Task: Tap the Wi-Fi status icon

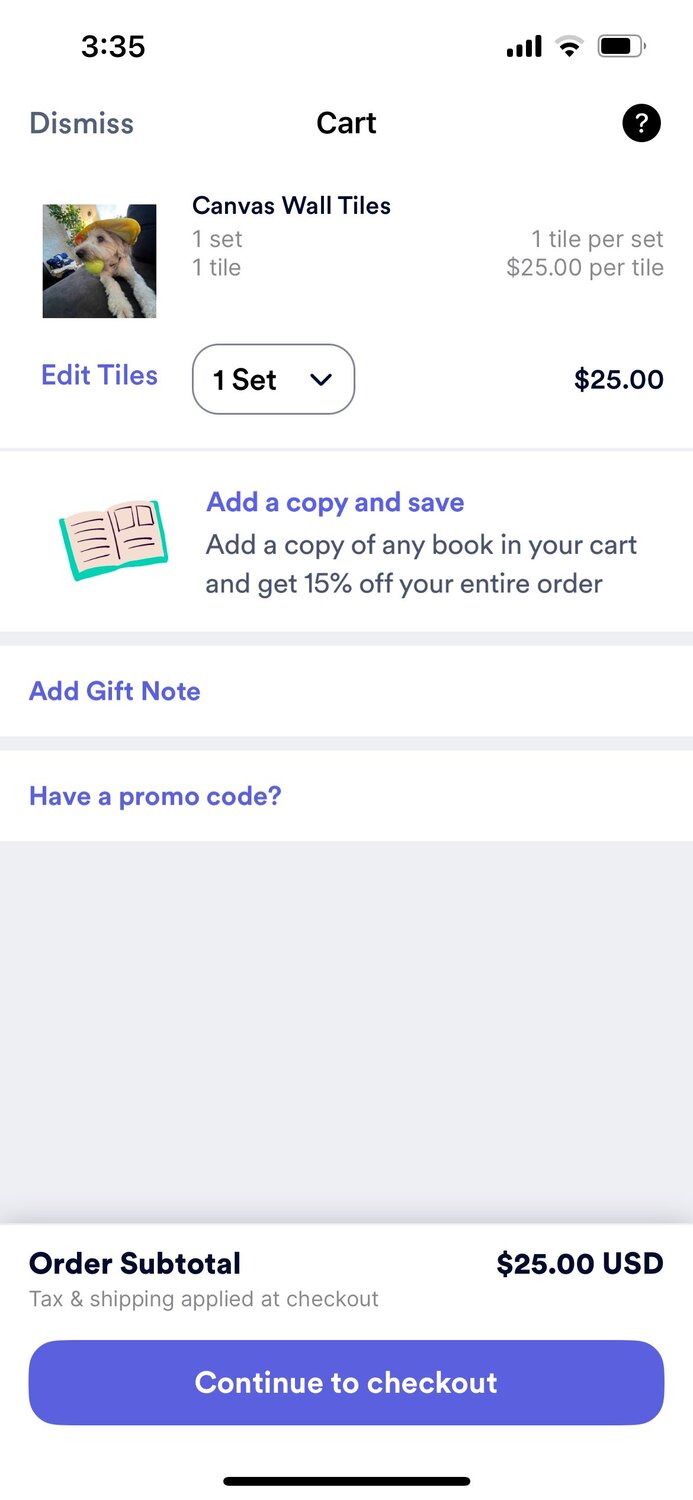Action: (569, 46)
